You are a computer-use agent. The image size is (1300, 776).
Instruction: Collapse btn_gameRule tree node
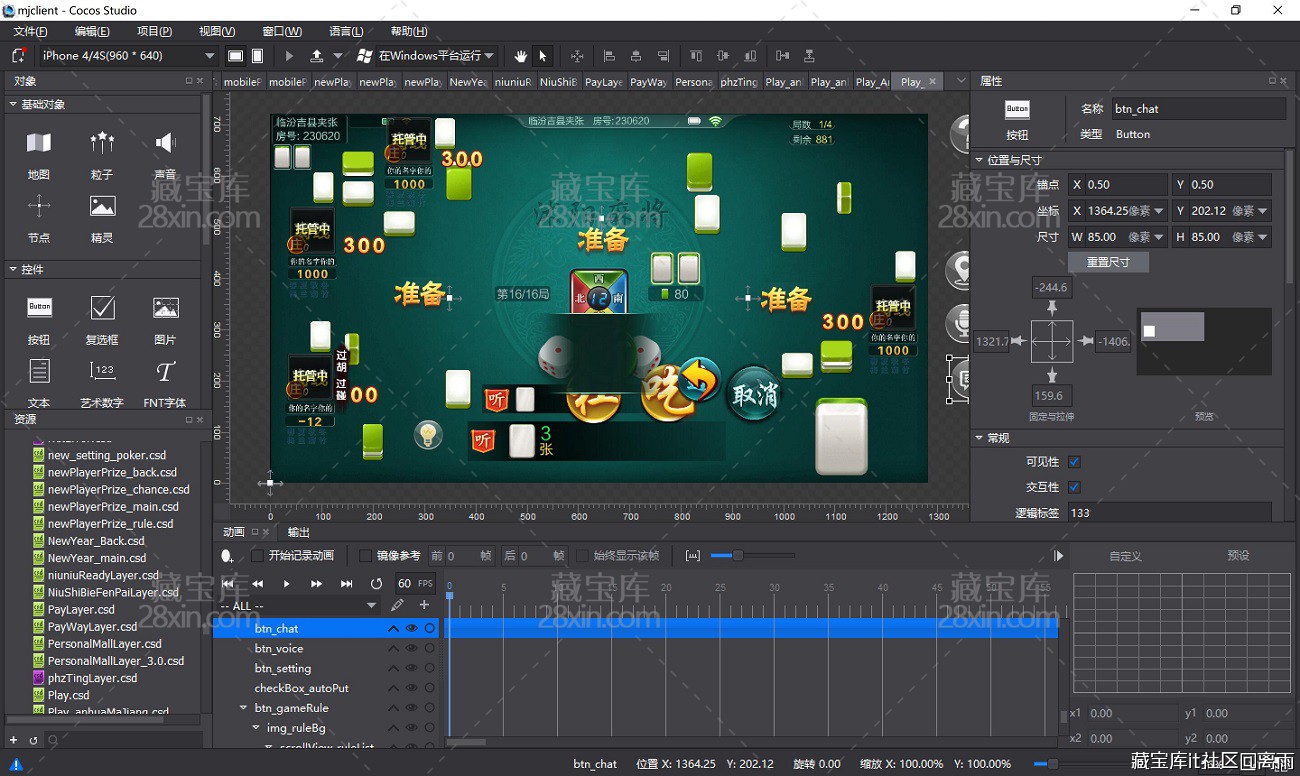[243, 708]
